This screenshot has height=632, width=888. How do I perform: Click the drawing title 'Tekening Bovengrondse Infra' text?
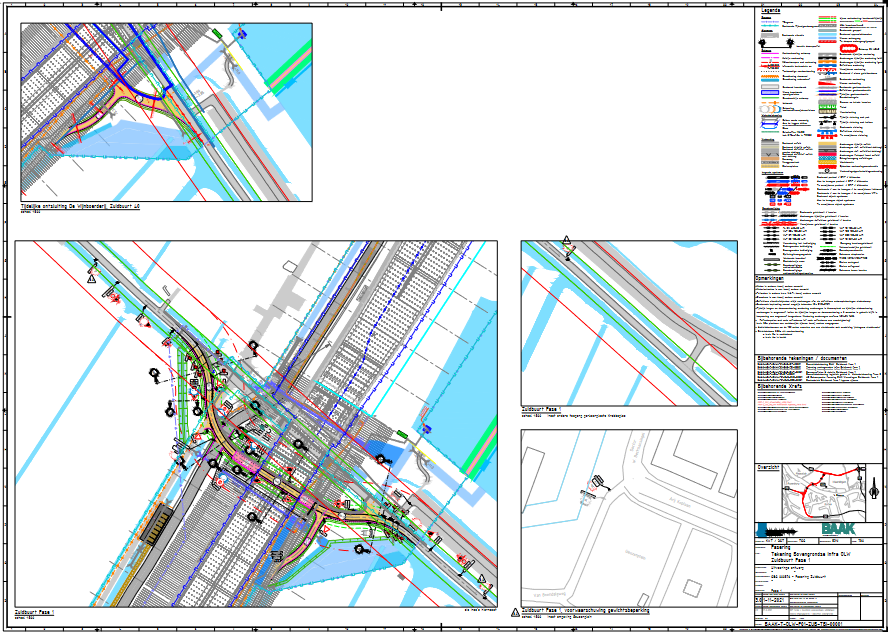click(809, 555)
